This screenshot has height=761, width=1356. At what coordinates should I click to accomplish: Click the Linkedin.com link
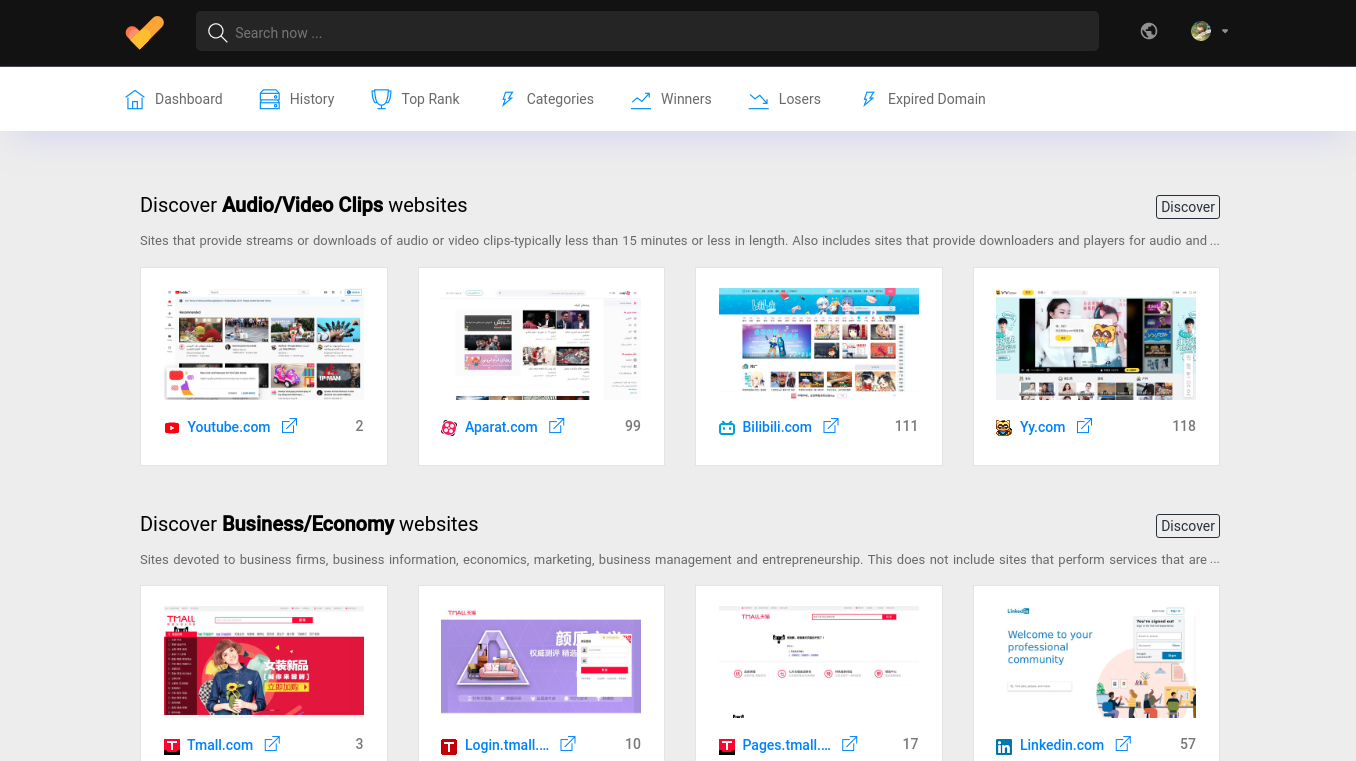1062,745
